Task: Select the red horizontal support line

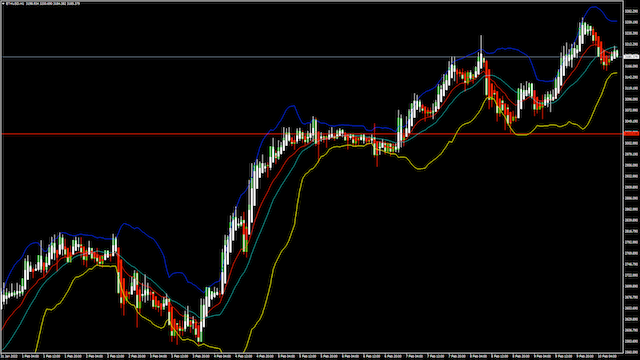Action: pyautogui.click(x=312, y=134)
